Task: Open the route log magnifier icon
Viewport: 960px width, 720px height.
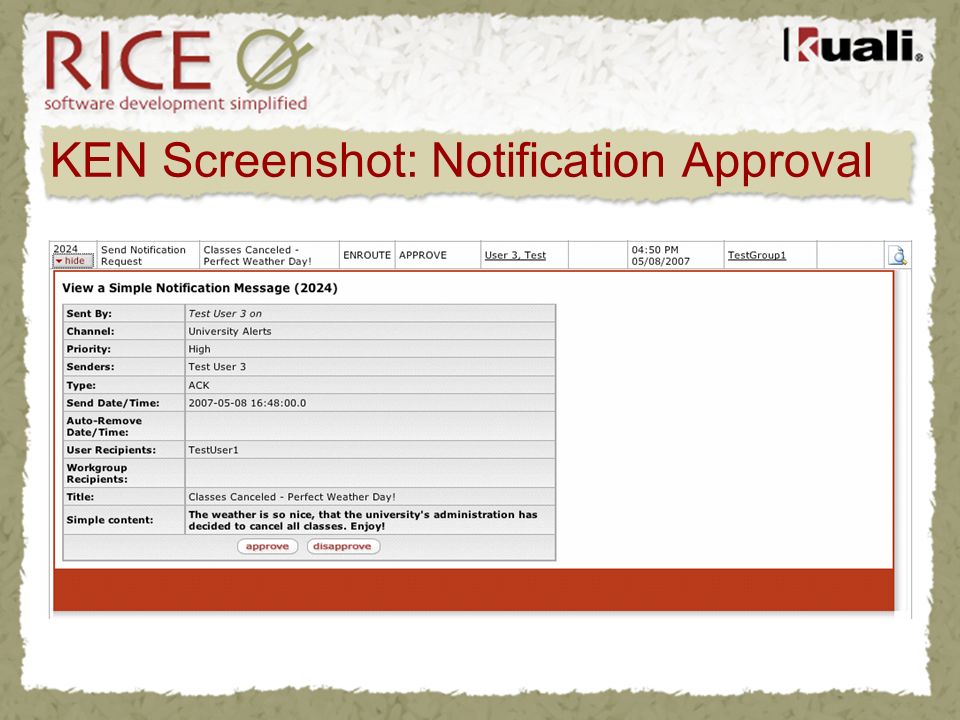Action: (897, 255)
